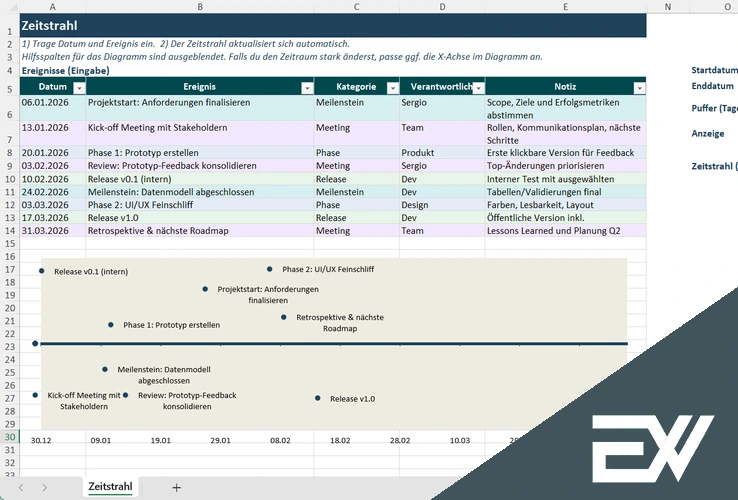Expand the Kategorie filter dropdown
This screenshot has height=500, width=738.
tap(391, 88)
